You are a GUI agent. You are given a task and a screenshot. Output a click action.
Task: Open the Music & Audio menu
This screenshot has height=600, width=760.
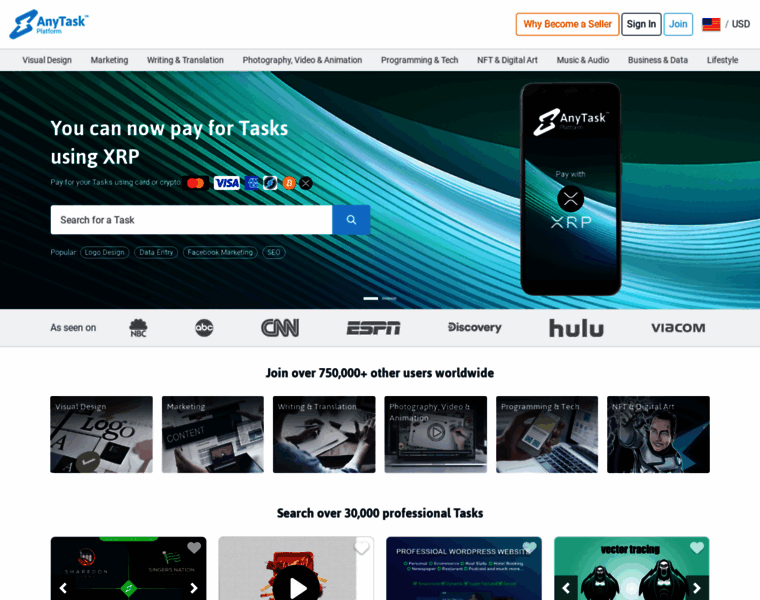tap(583, 60)
